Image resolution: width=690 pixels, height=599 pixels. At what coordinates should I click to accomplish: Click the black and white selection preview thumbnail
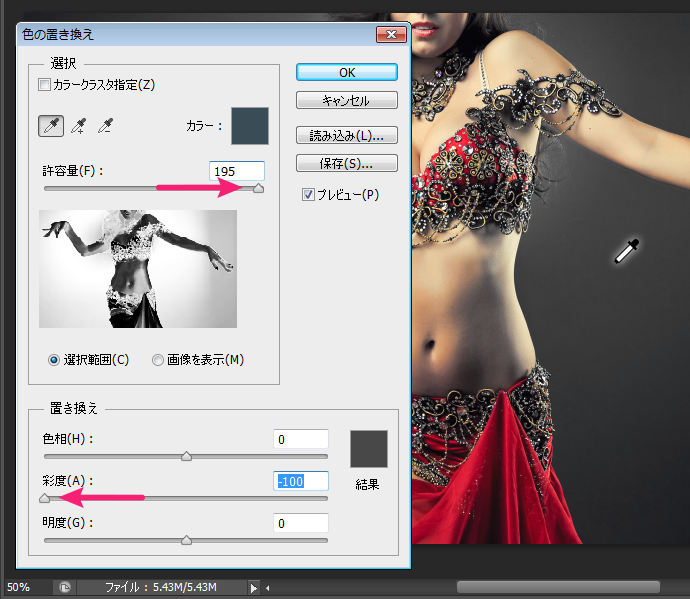tap(138, 269)
